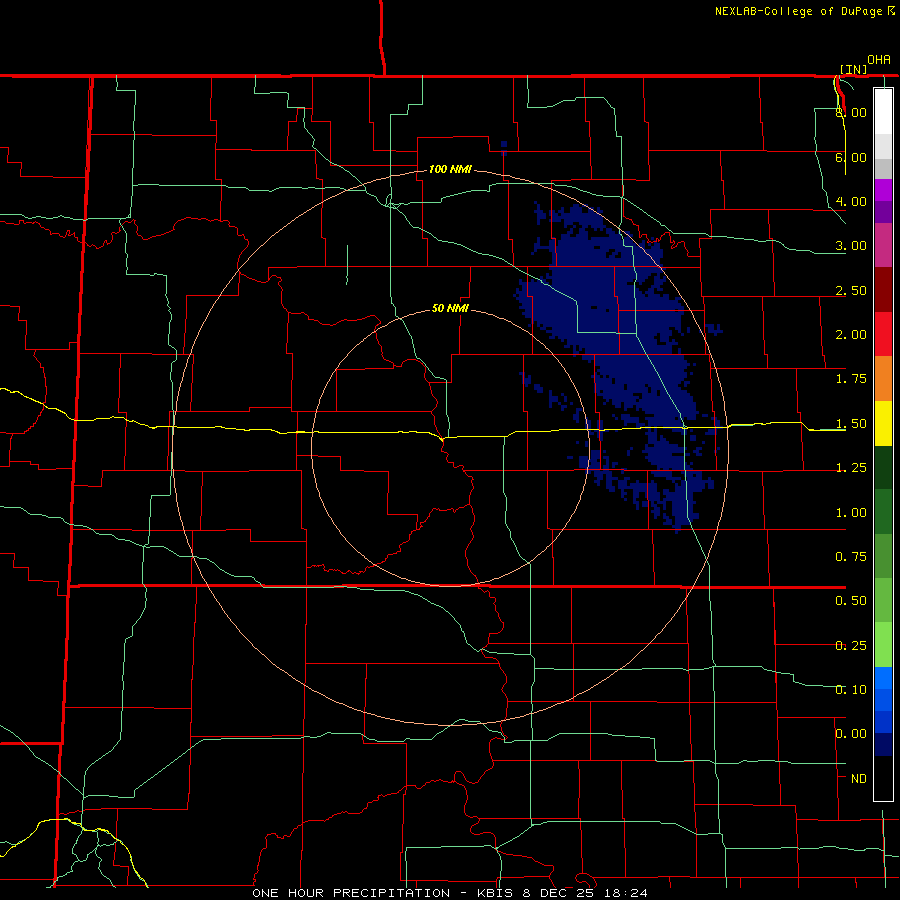Image resolution: width=900 pixels, height=900 pixels.
Task: Click the NEXLAB-College of DuPage credit text
Action: click(x=804, y=11)
